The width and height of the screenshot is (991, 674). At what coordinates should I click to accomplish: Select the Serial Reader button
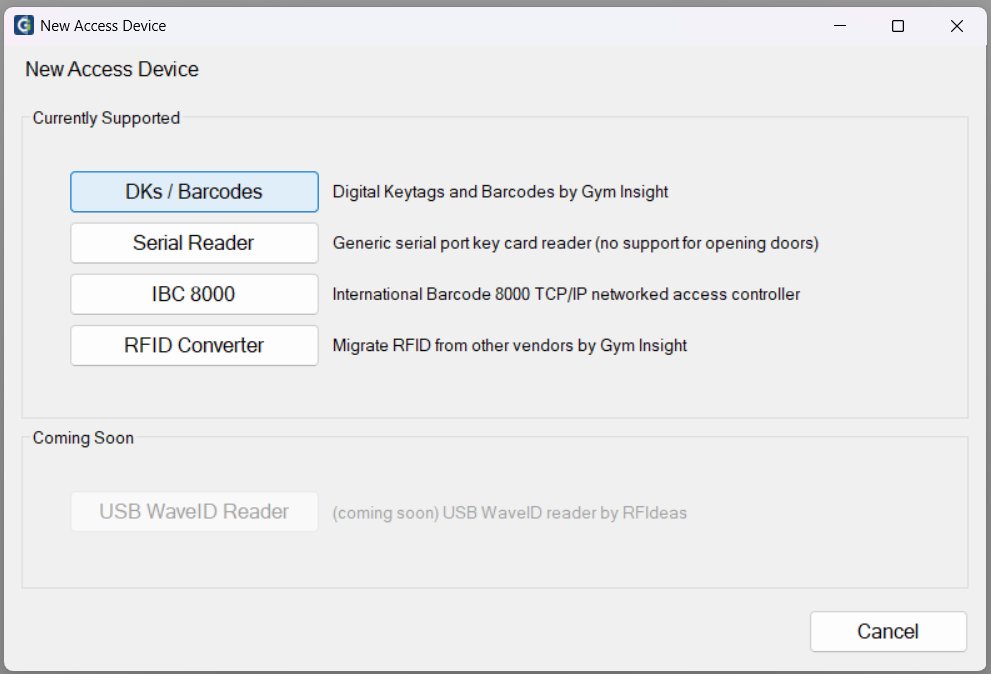194,243
